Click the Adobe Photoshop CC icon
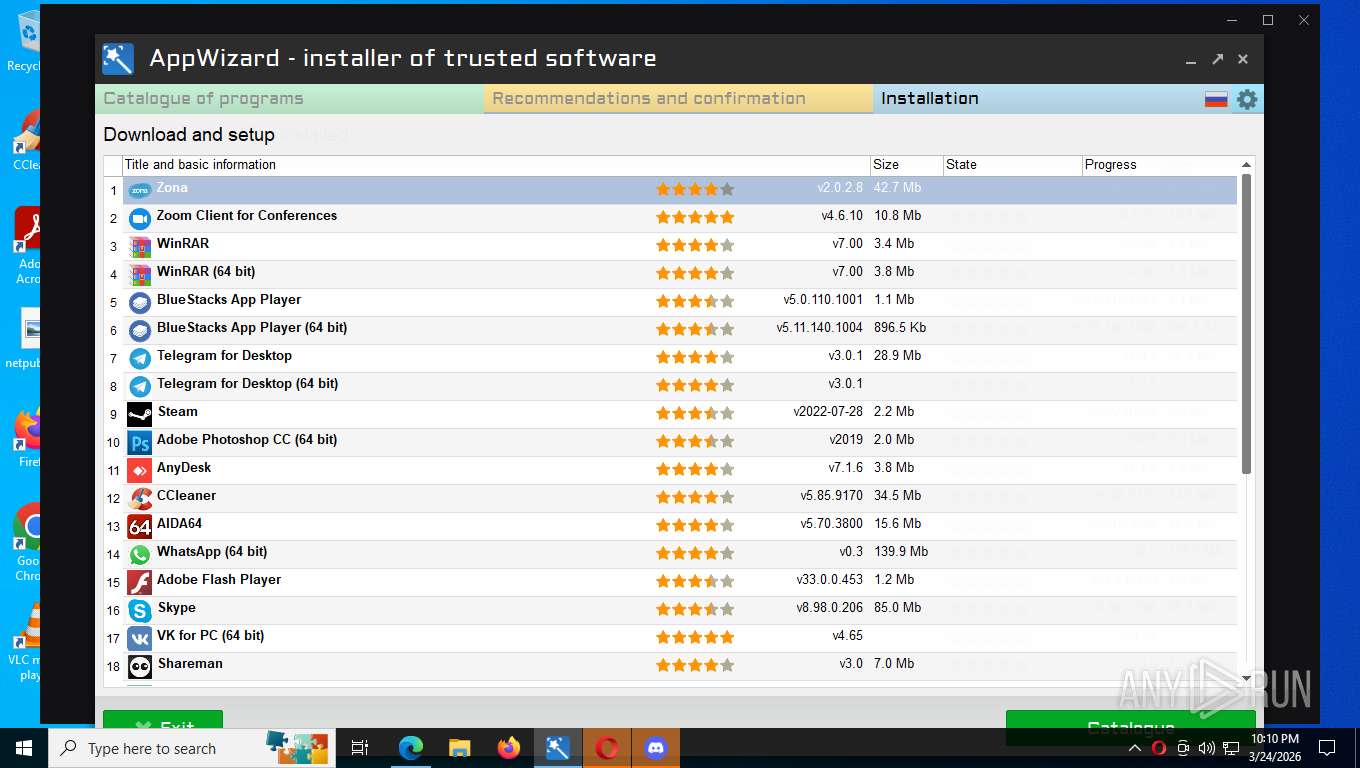The height and width of the screenshot is (768, 1360). [x=140, y=442]
